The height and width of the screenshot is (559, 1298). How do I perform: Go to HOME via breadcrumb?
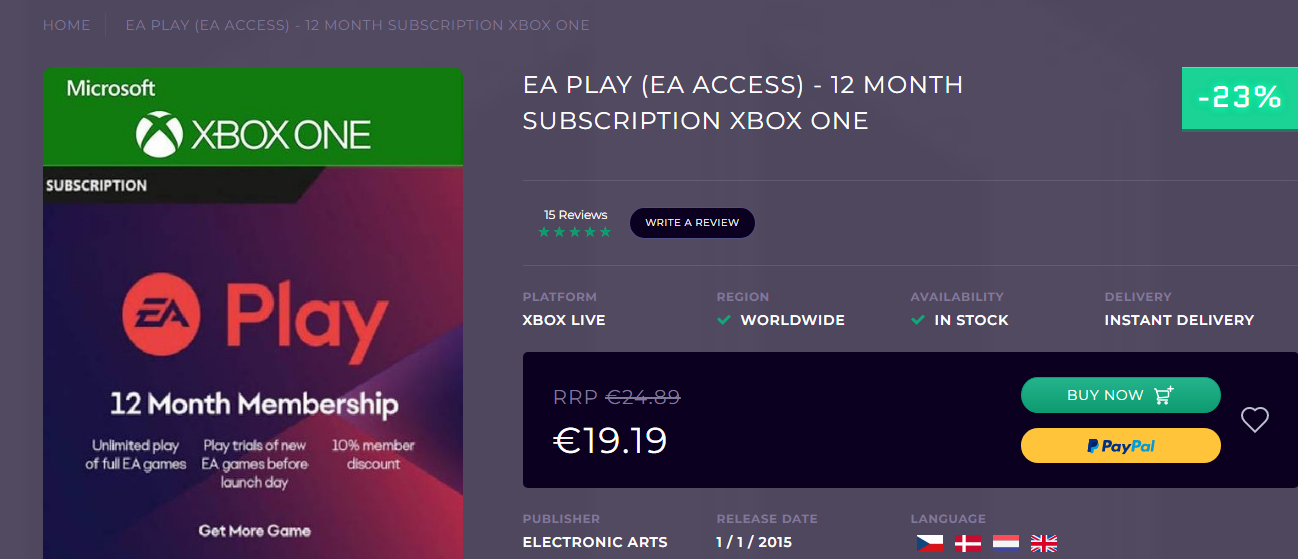pyautogui.click(x=66, y=25)
